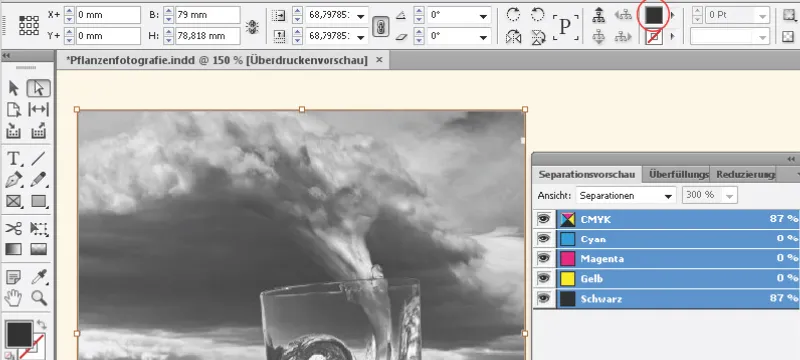800x360 pixels.
Task: Toggle visibility eye for Cyan plate
Action: pos(544,239)
